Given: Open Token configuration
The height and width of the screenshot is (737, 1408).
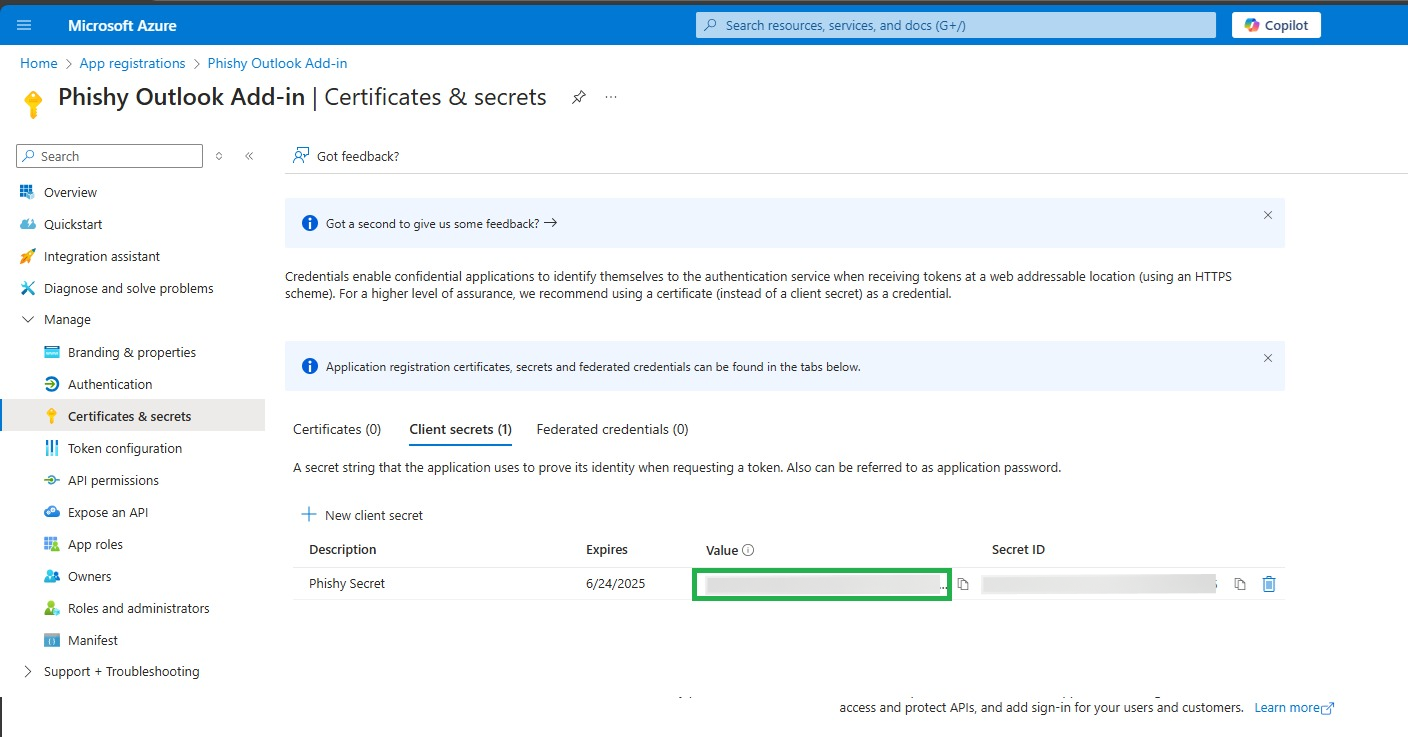Looking at the screenshot, I should (125, 448).
